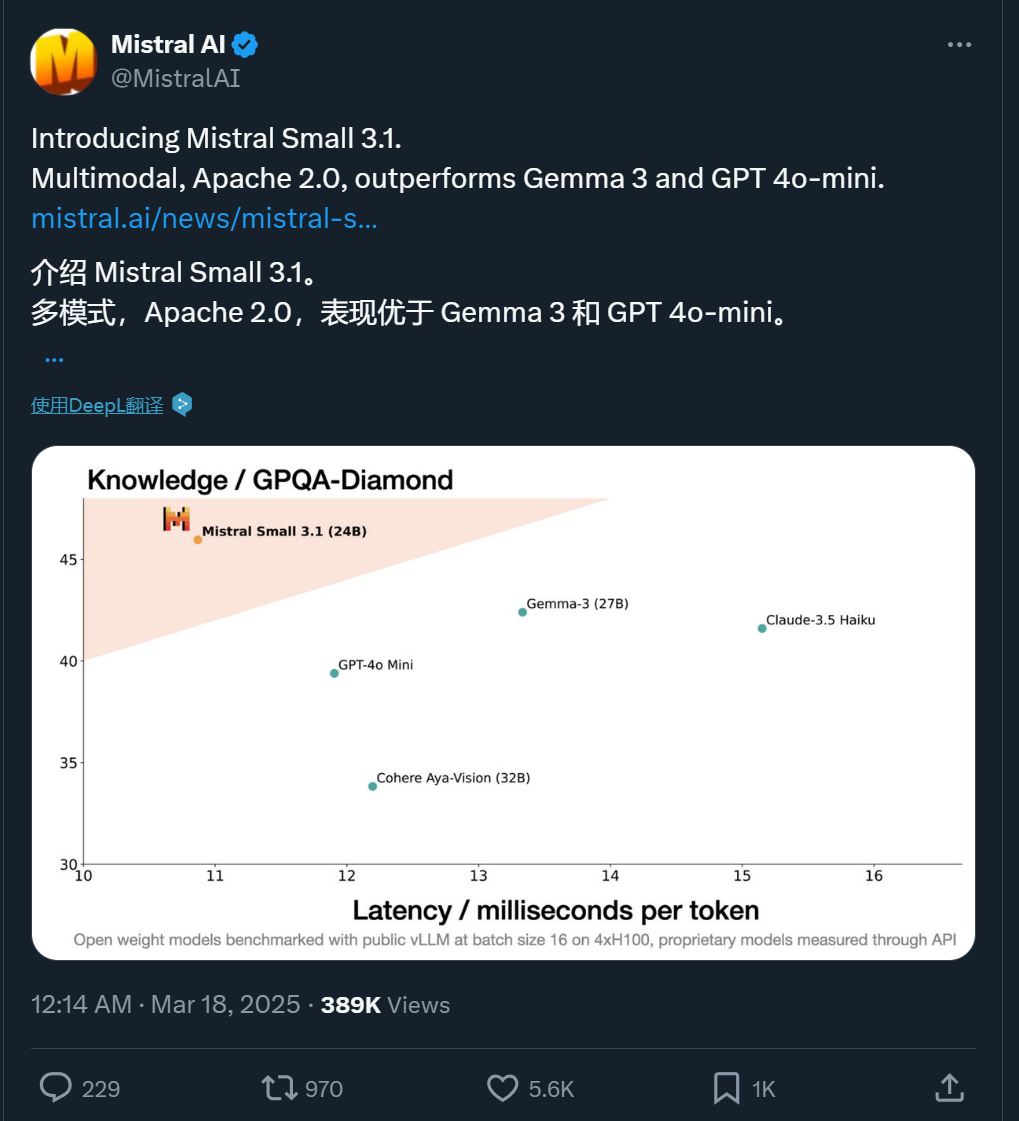
Task: Click the @MistralAI handle
Action: click(x=175, y=78)
